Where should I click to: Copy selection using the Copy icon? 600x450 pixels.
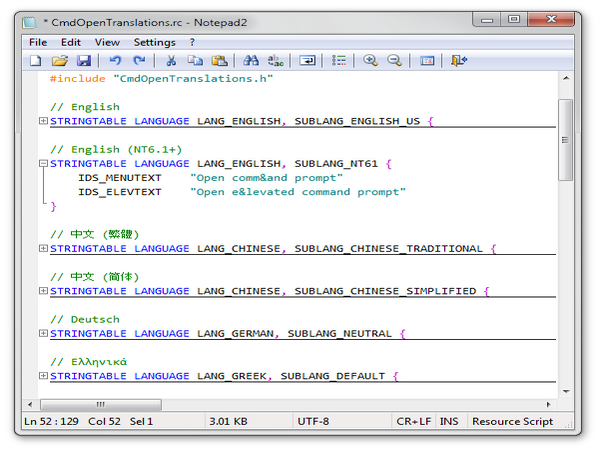(195, 60)
